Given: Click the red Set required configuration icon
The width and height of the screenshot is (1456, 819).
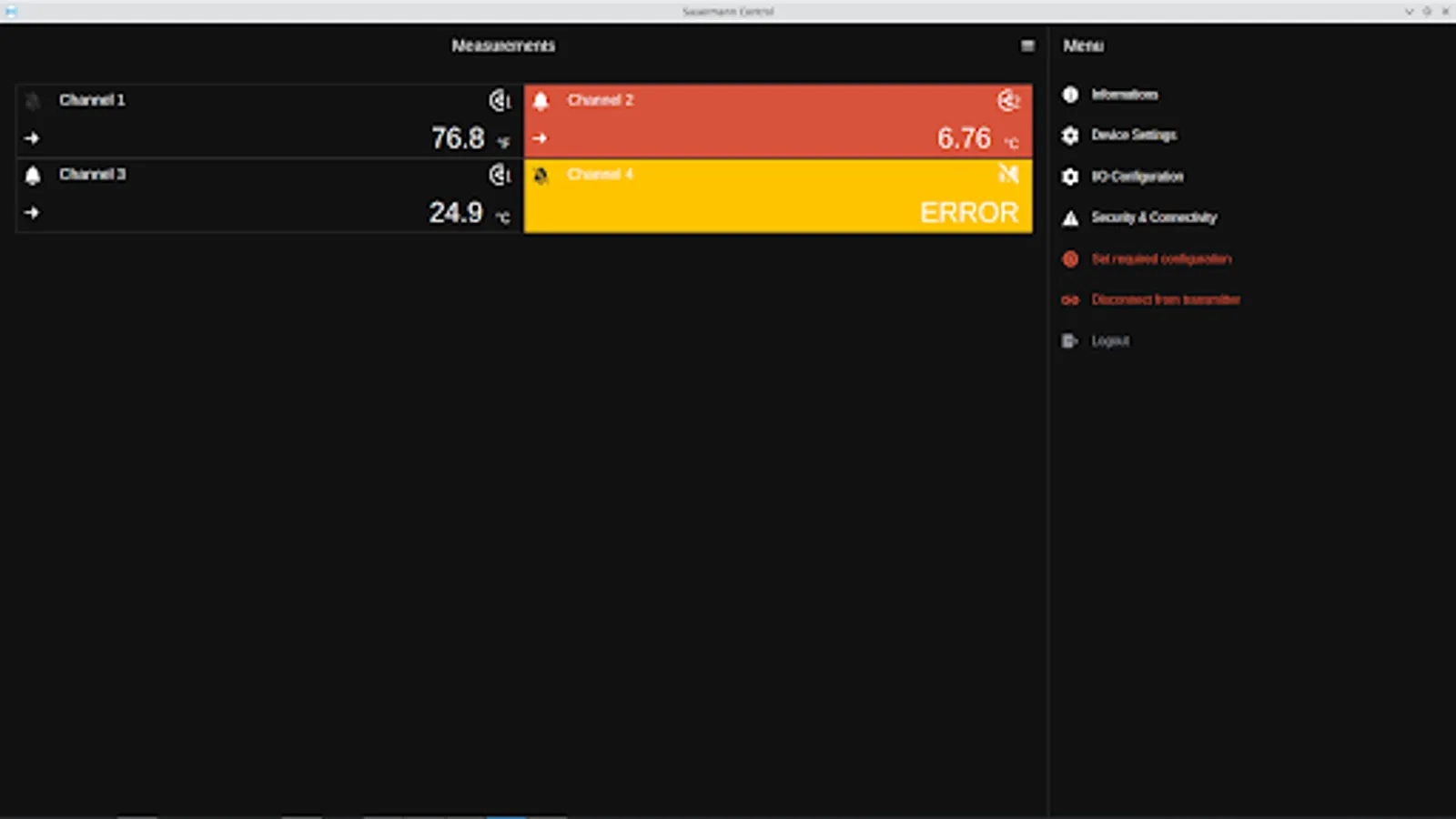Looking at the screenshot, I should pyautogui.click(x=1070, y=259).
